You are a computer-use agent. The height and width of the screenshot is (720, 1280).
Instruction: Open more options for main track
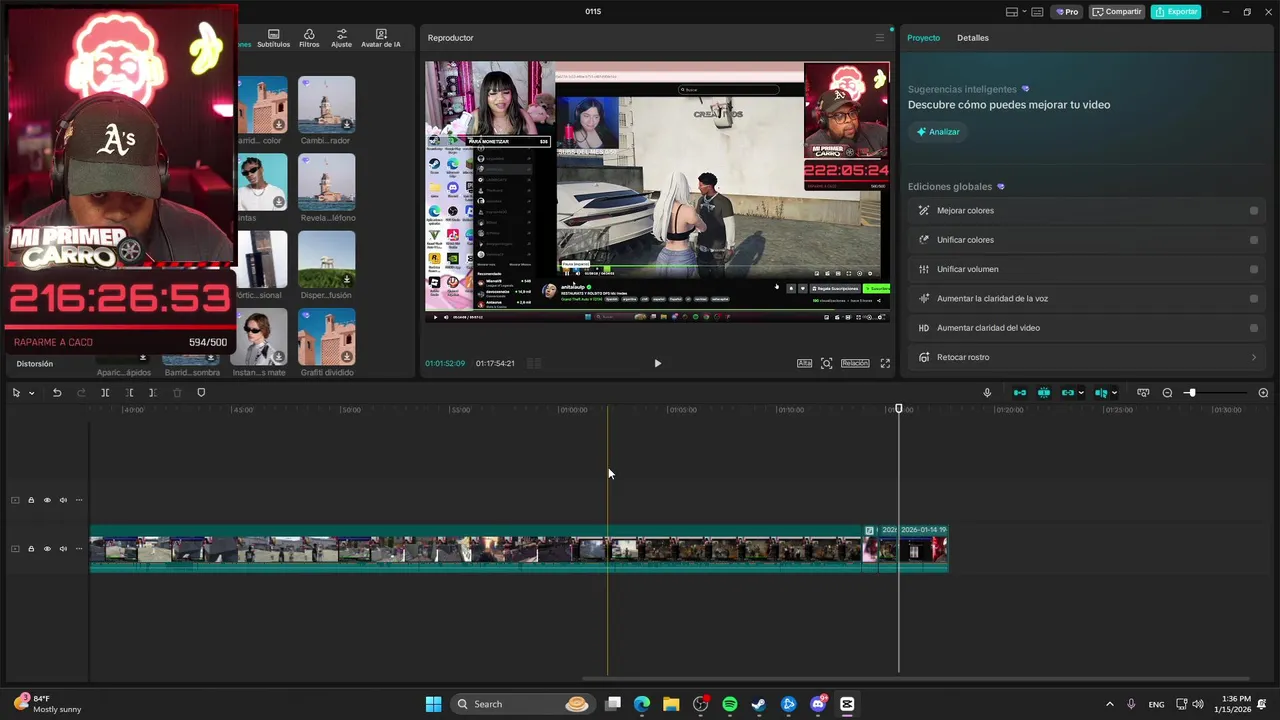point(79,549)
